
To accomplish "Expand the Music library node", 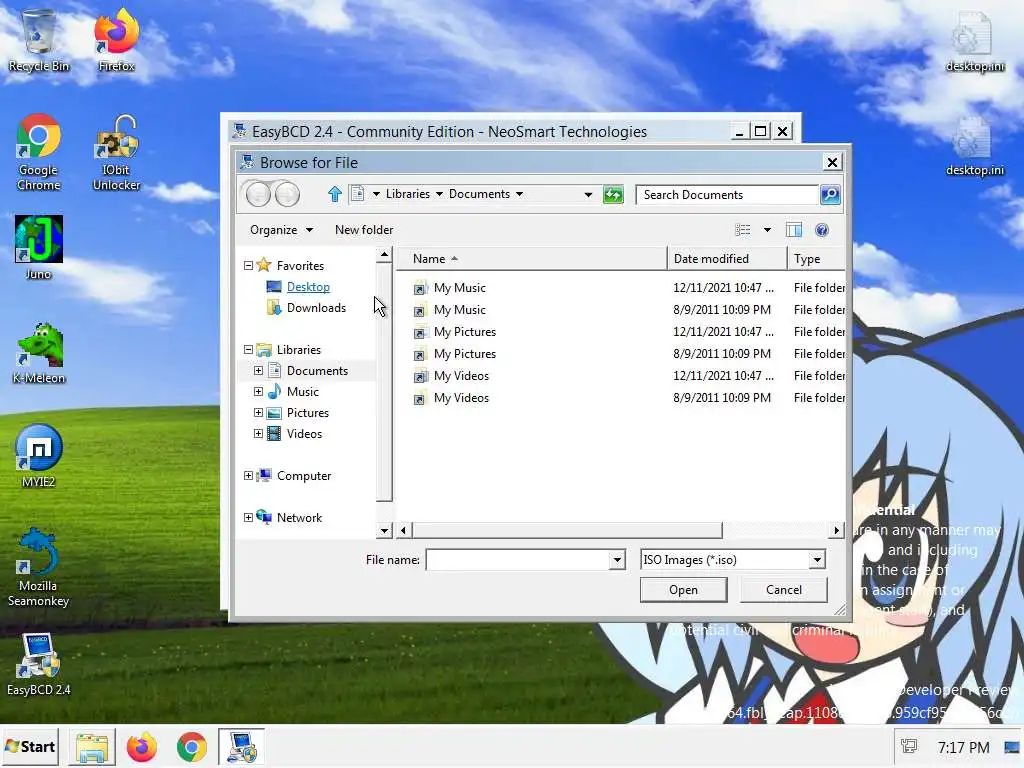I will pyautogui.click(x=259, y=392).
